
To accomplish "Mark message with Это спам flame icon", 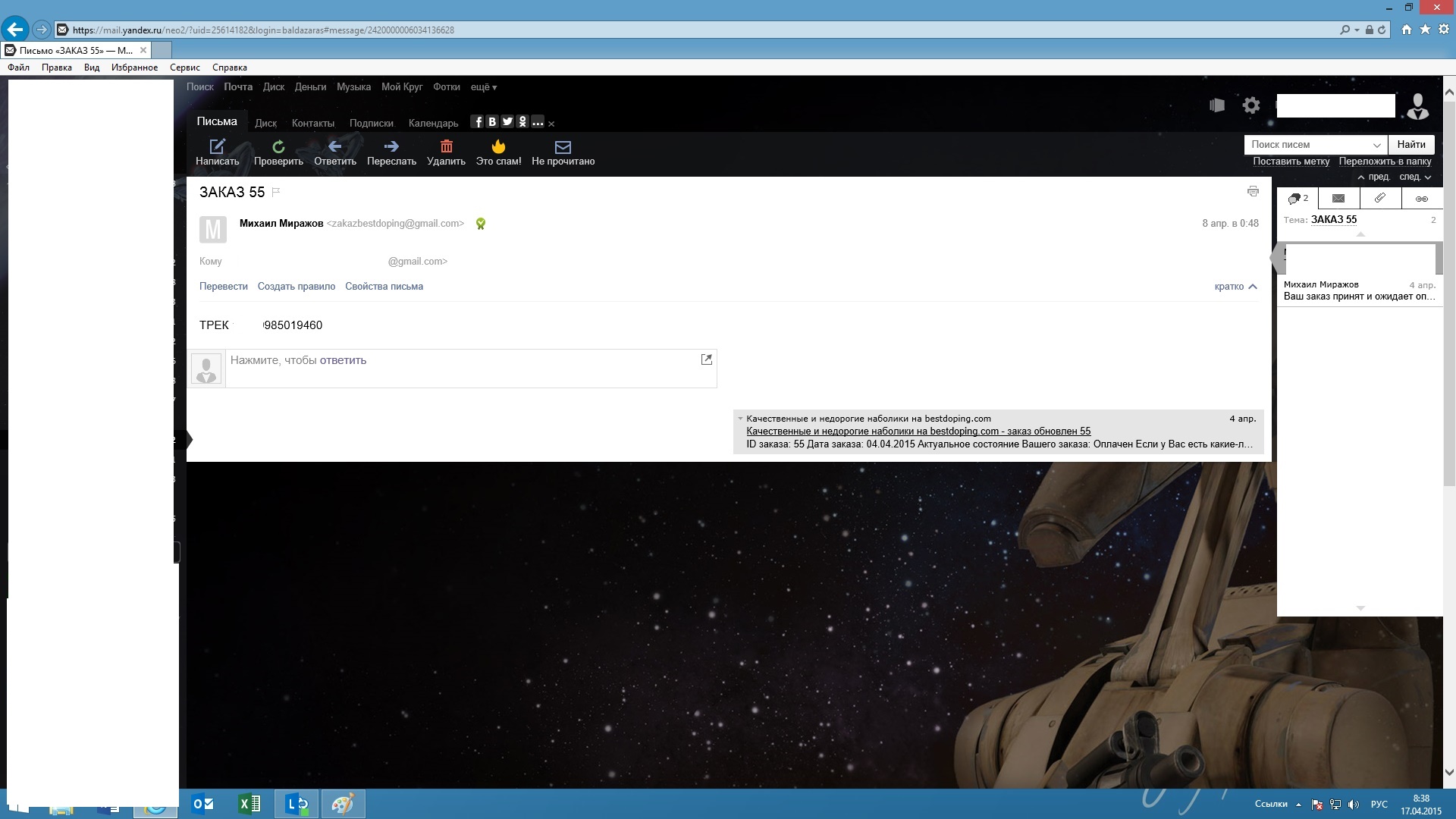I will click(x=498, y=146).
